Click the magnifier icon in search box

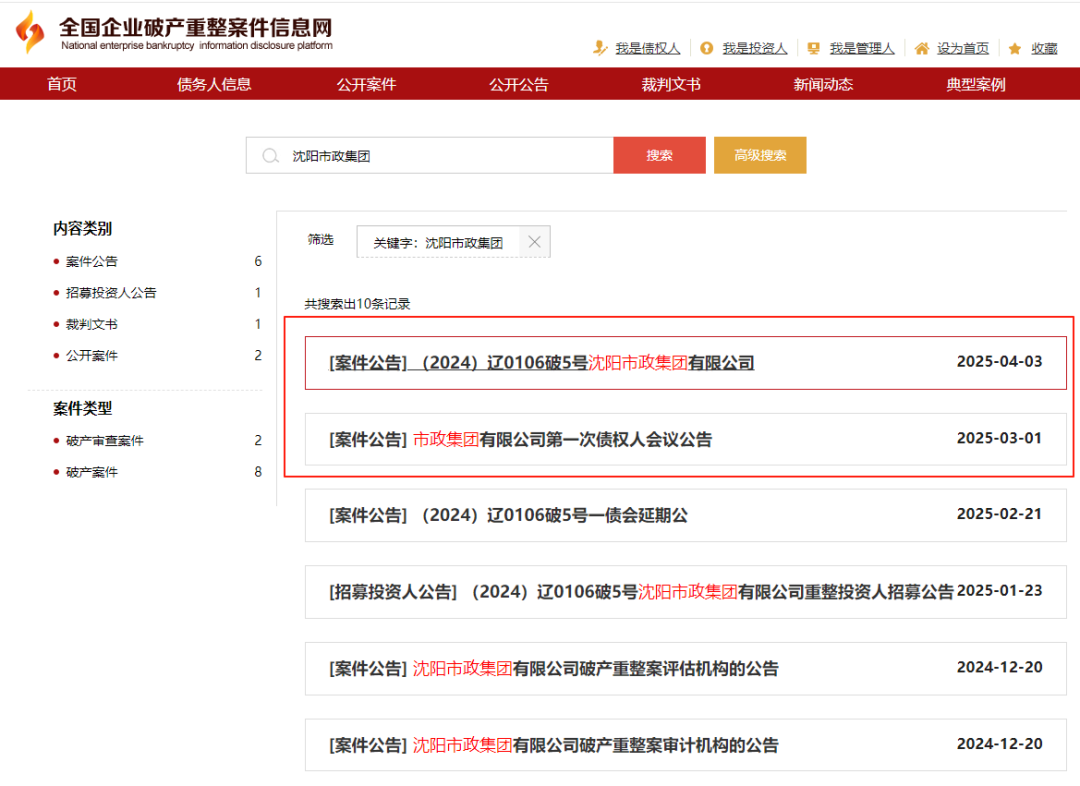(270, 156)
